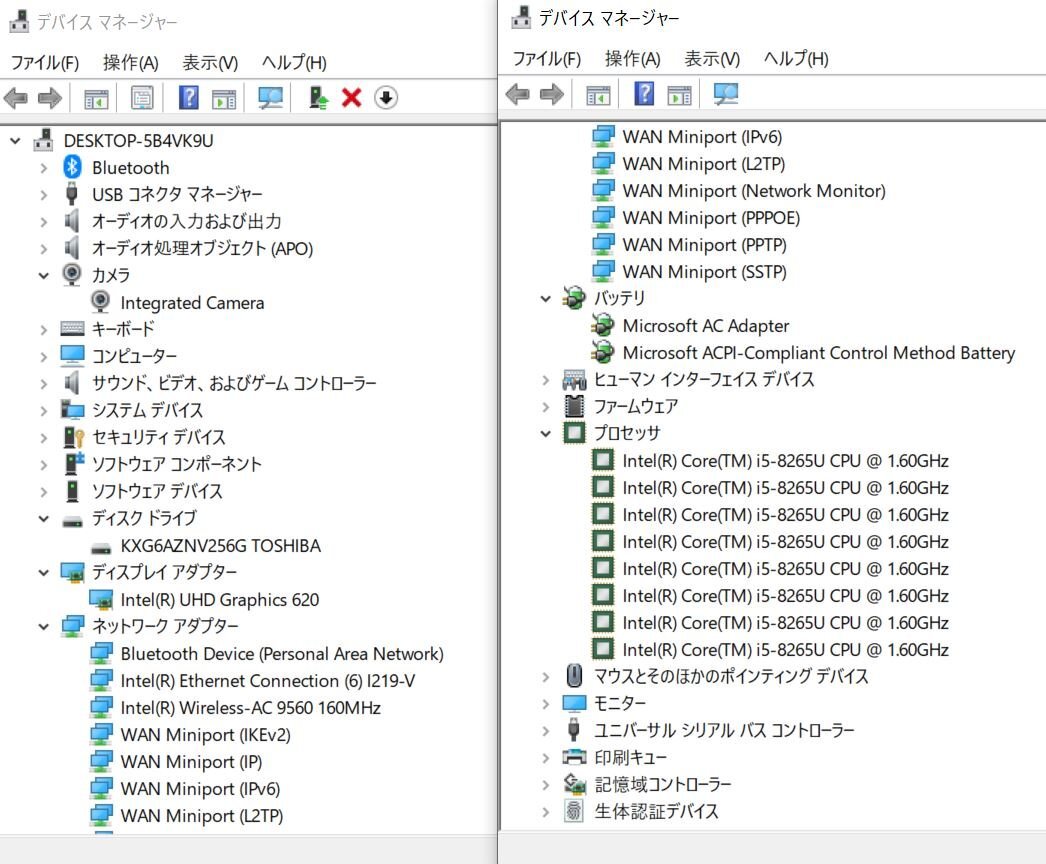Collapse the ディスク ドライブ category
The height and width of the screenshot is (864, 1046).
(x=44, y=519)
